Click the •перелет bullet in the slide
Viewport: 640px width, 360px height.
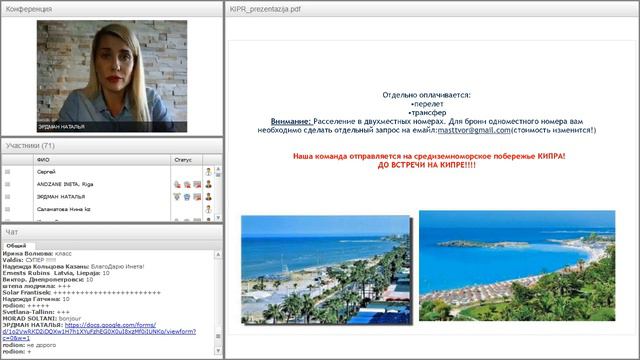click(428, 104)
